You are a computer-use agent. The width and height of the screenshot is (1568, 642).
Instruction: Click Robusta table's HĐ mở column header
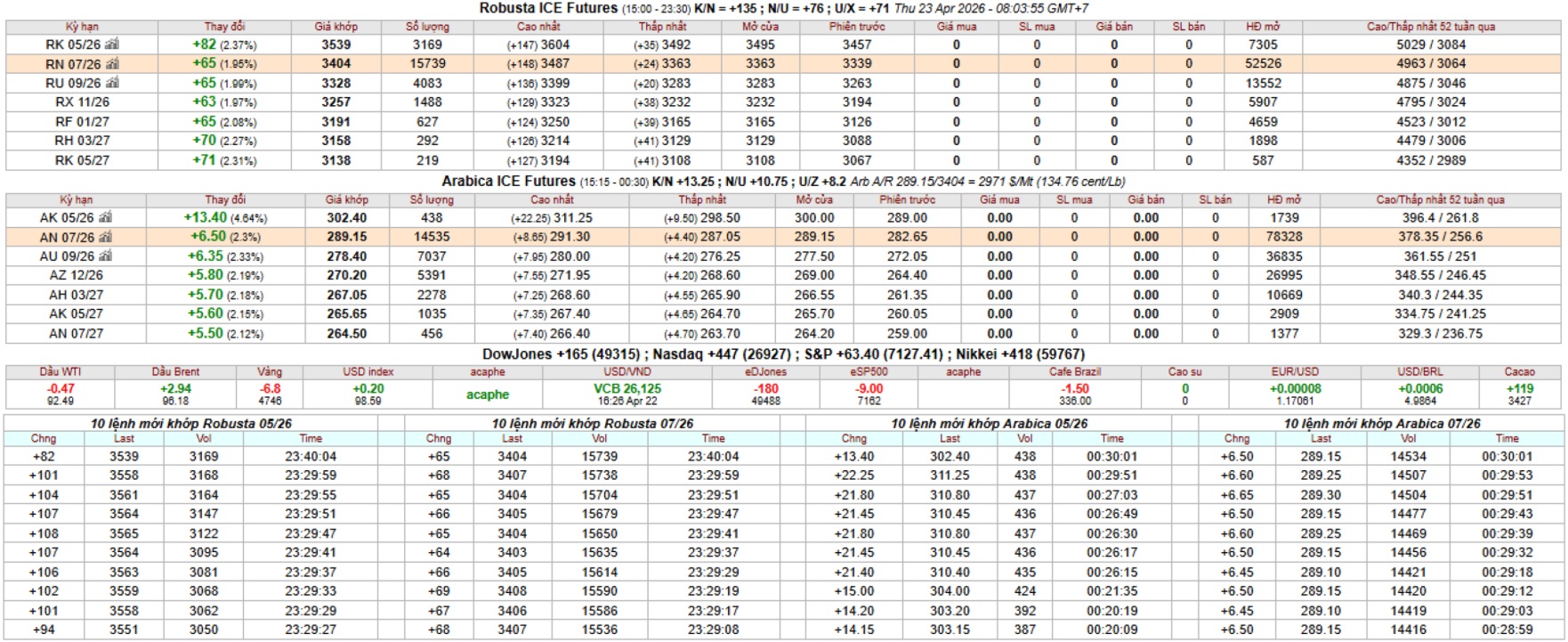pos(1263,27)
